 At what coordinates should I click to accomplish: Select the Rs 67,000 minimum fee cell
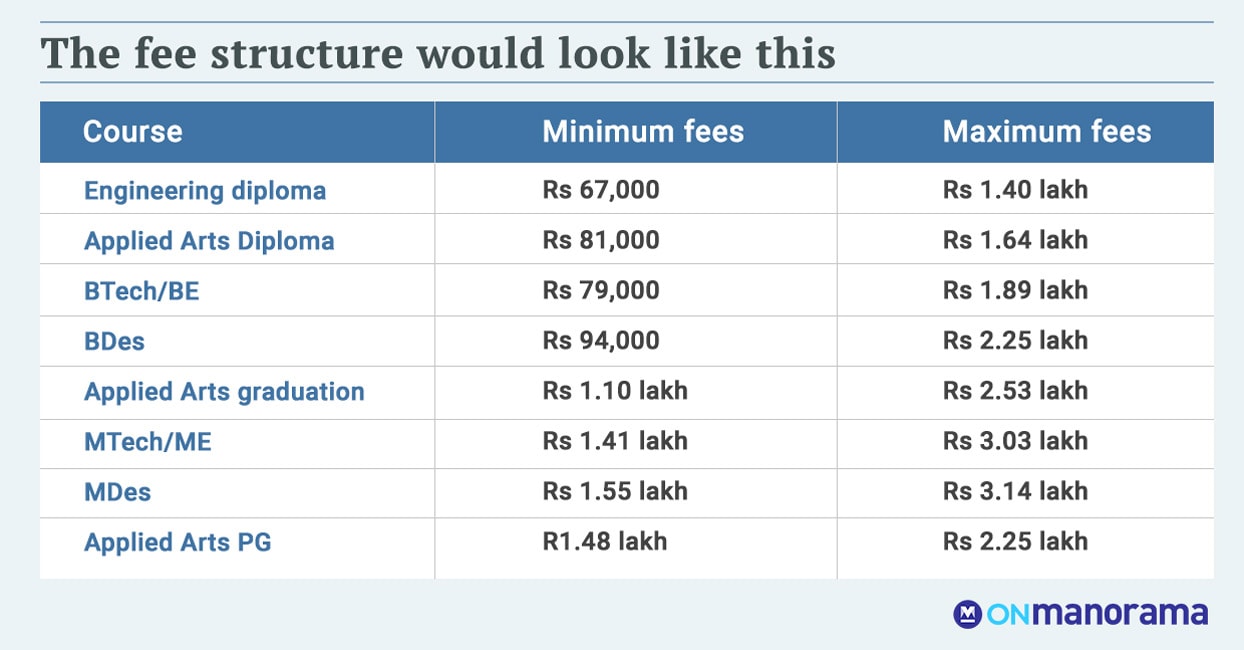pyautogui.click(x=601, y=189)
